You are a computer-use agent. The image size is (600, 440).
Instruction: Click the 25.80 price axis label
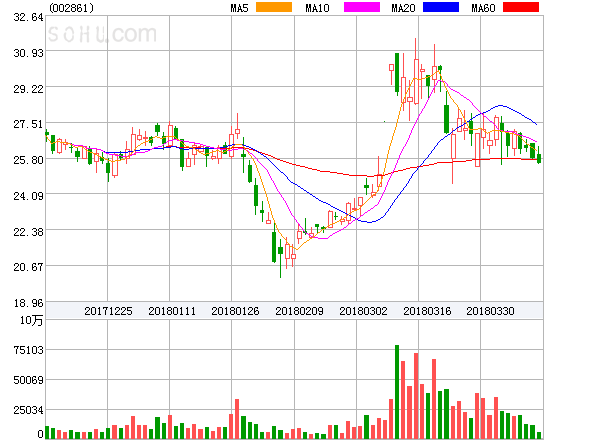point(28,160)
